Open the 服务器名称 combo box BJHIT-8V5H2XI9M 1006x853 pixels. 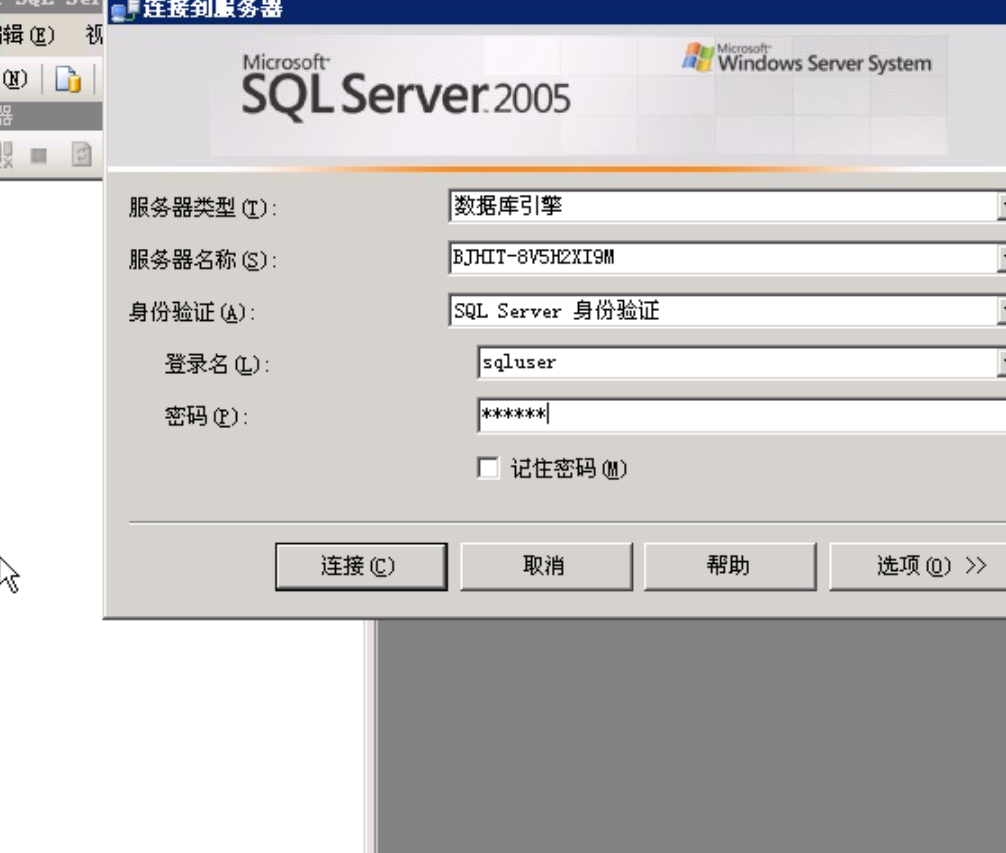(x=727, y=258)
